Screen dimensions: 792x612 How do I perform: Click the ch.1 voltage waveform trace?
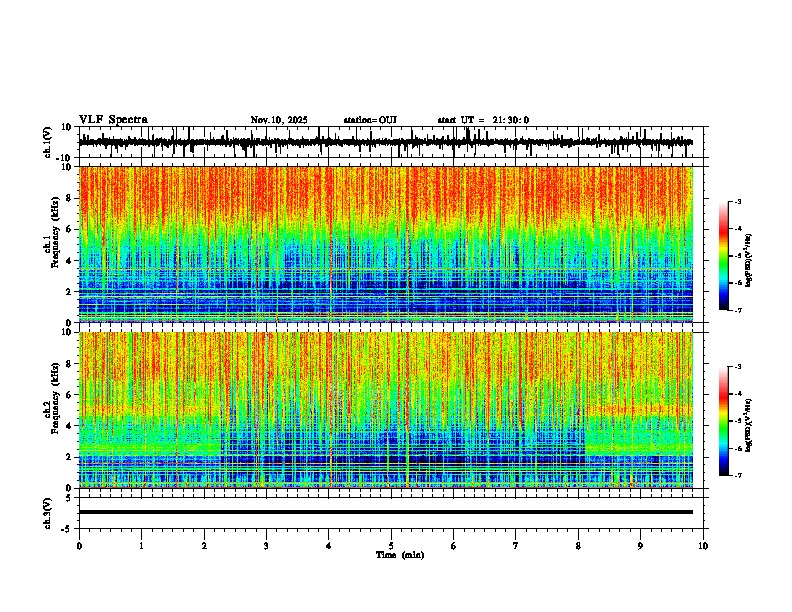point(386,142)
